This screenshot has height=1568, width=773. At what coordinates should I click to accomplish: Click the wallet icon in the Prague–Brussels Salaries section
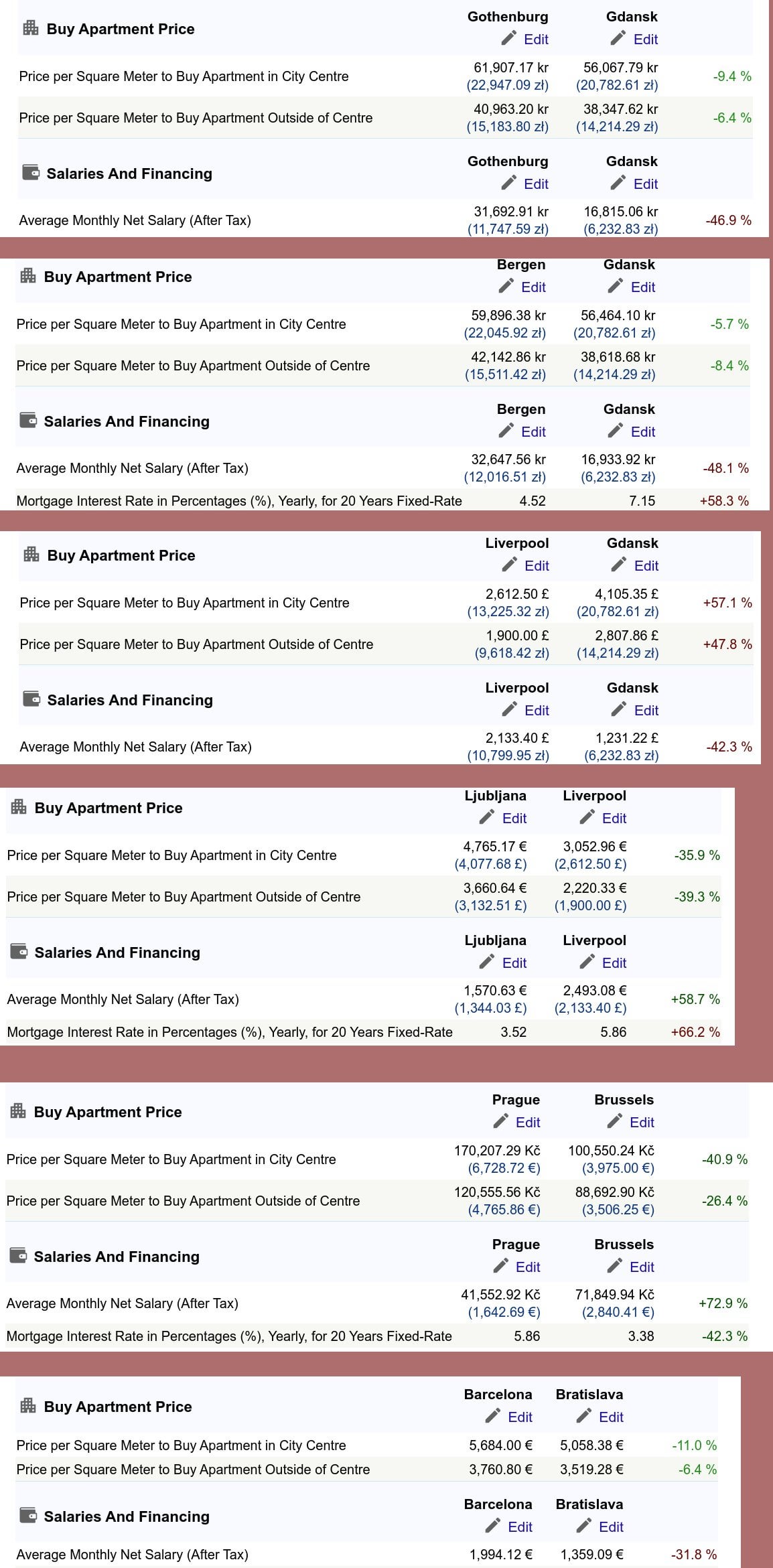click(x=18, y=1255)
